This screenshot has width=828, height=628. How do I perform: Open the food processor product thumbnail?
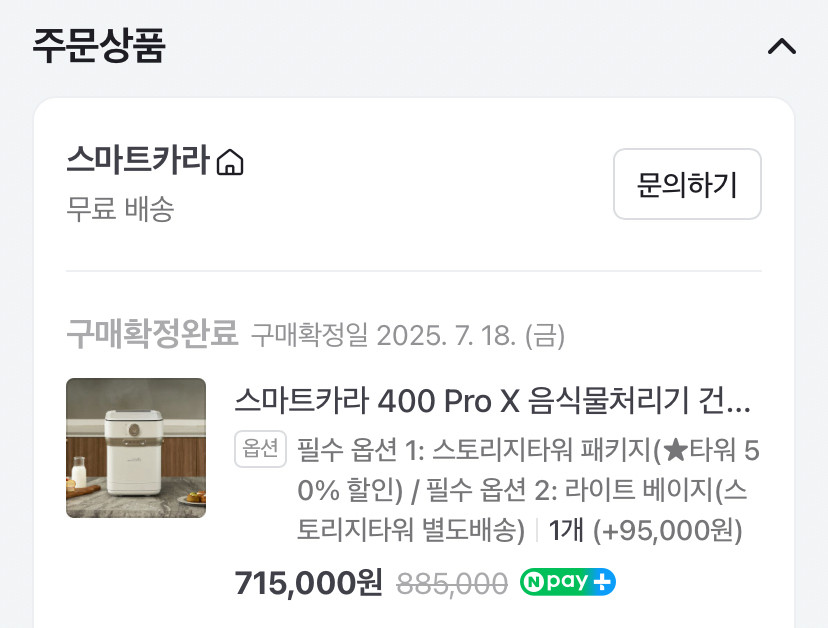136,448
